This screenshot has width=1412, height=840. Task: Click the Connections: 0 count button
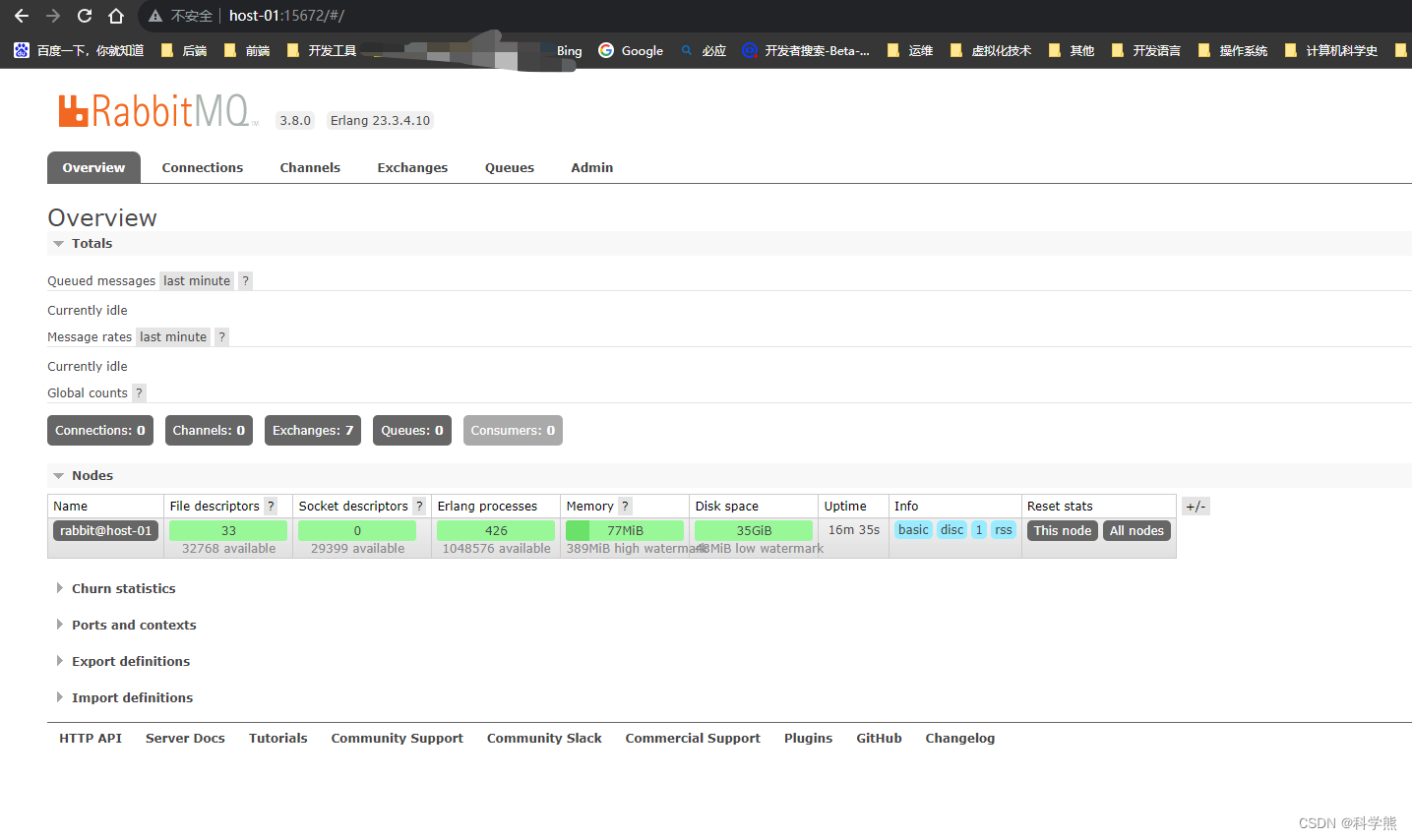click(x=100, y=431)
